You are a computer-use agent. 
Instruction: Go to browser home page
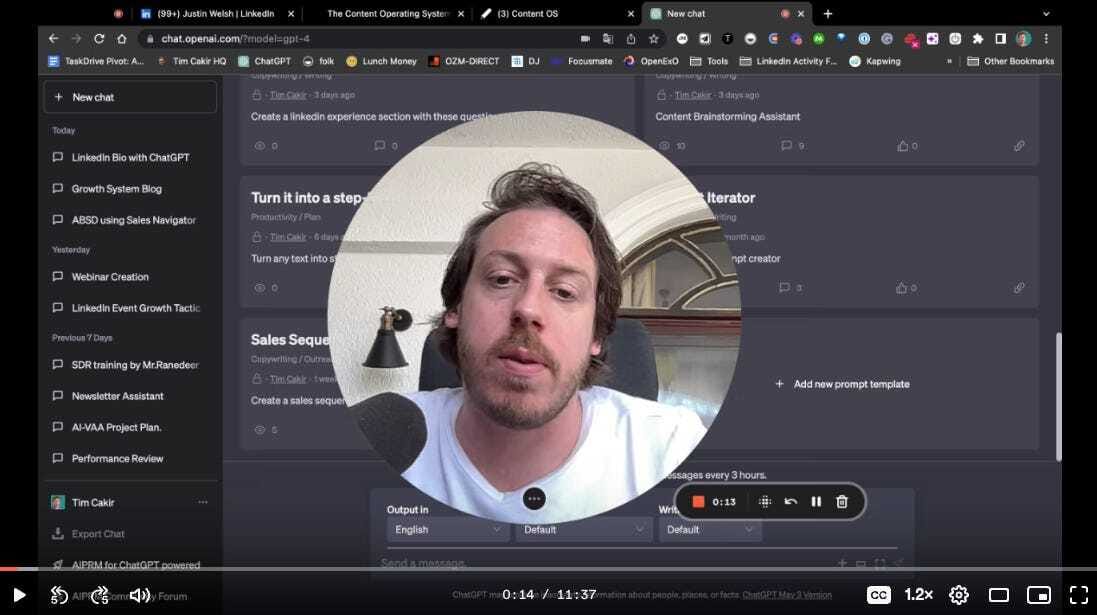coord(121,38)
